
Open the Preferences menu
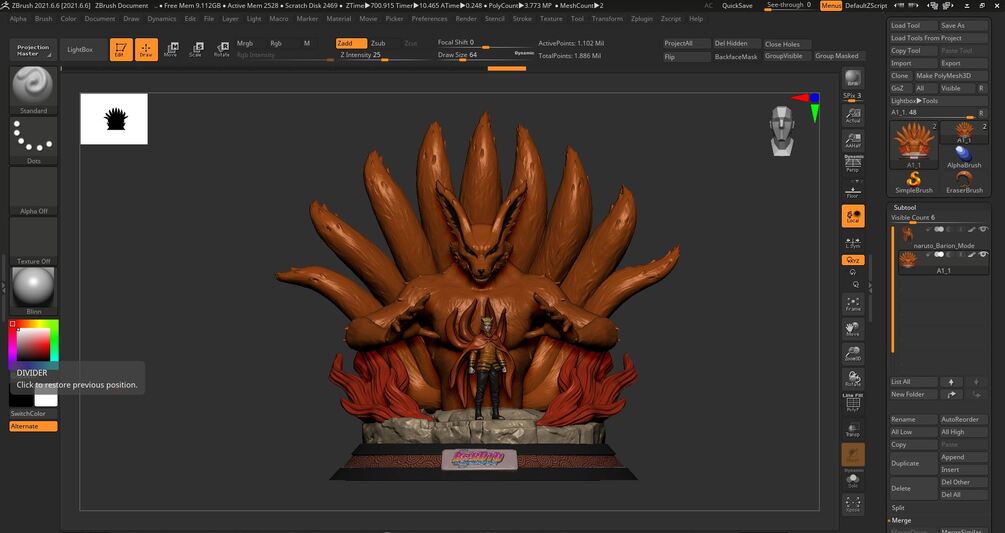[429, 19]
